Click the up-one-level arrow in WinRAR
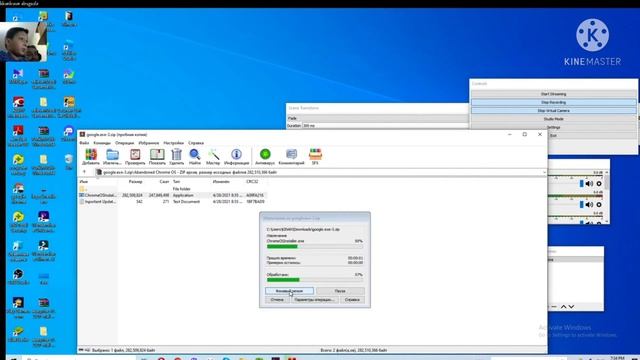 tap(84, 172)
